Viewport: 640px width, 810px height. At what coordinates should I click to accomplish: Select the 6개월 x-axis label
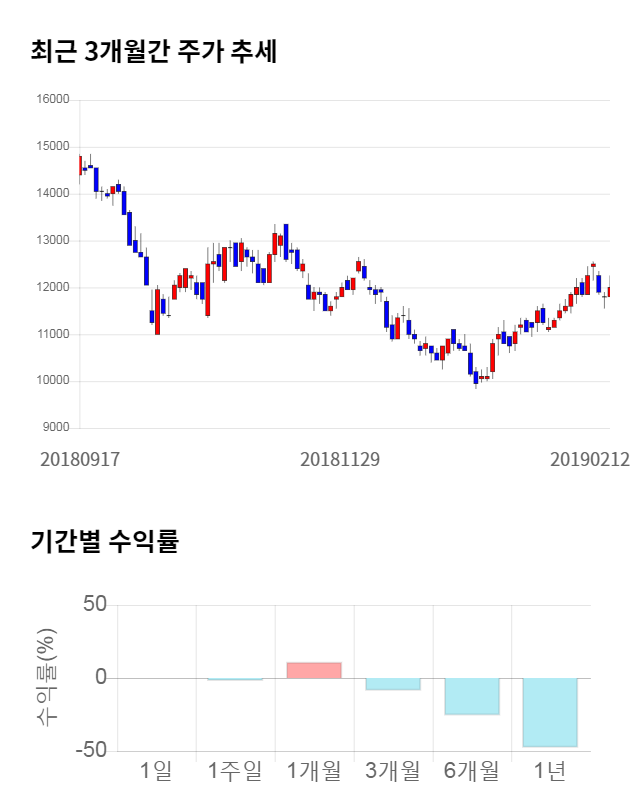(471, 771)
